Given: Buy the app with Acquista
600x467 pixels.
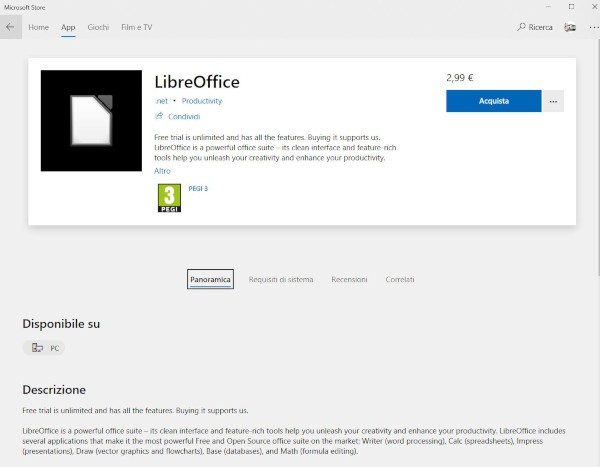Looking at the screenshot, I should click(x=494, y=101).
